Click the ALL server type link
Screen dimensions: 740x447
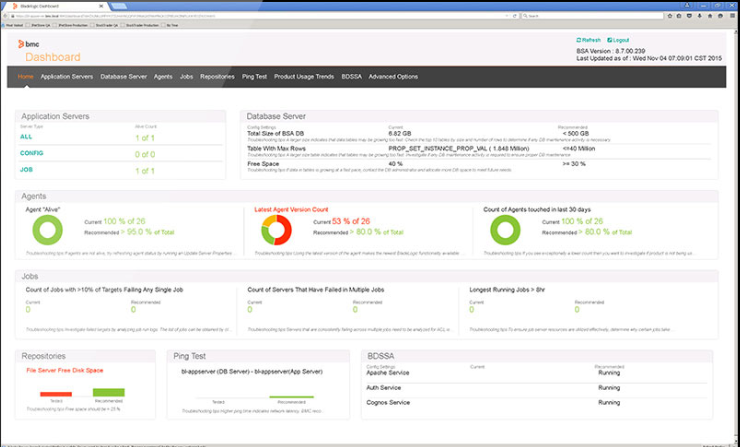pos(26,137)
